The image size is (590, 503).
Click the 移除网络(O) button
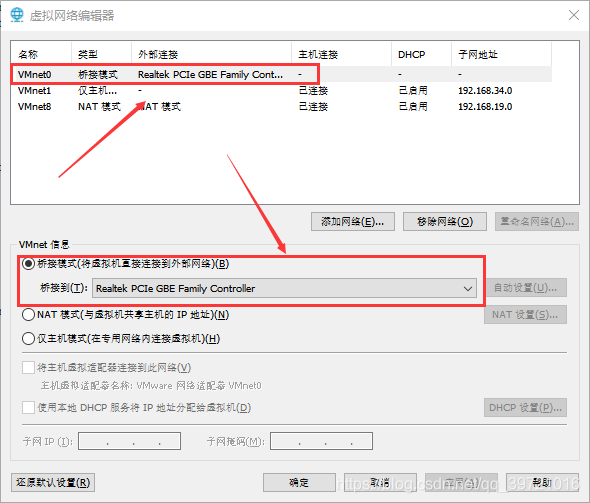point(445,222)
